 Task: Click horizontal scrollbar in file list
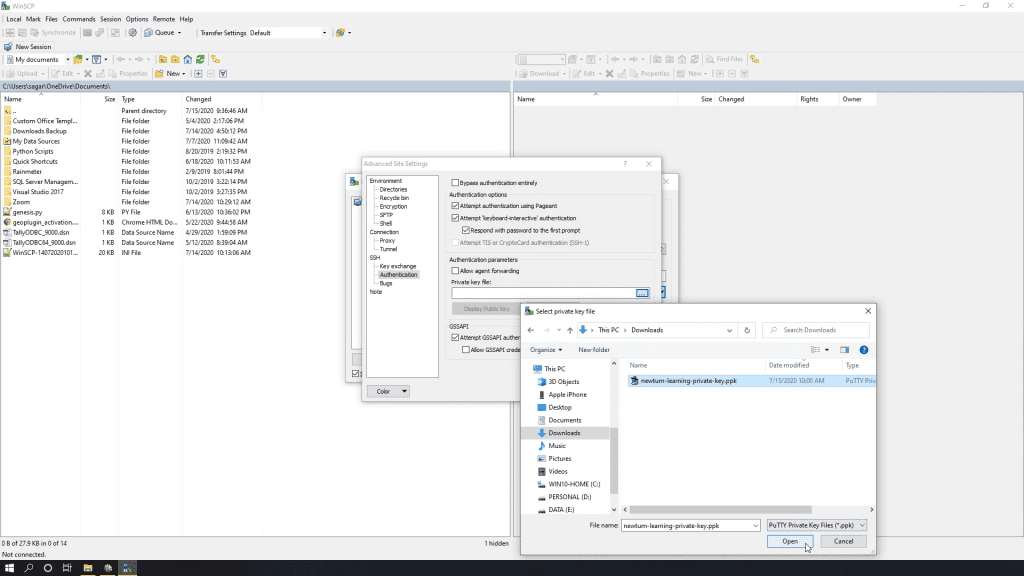(x=720, y=510)
